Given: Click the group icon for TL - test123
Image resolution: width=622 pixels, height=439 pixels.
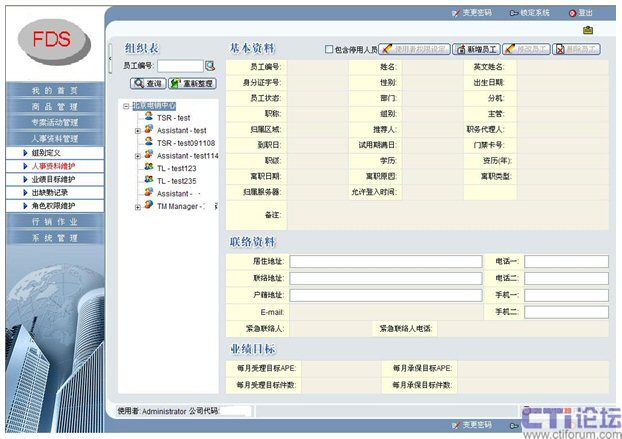Looking at the screenshot, I should click(148, 168).
